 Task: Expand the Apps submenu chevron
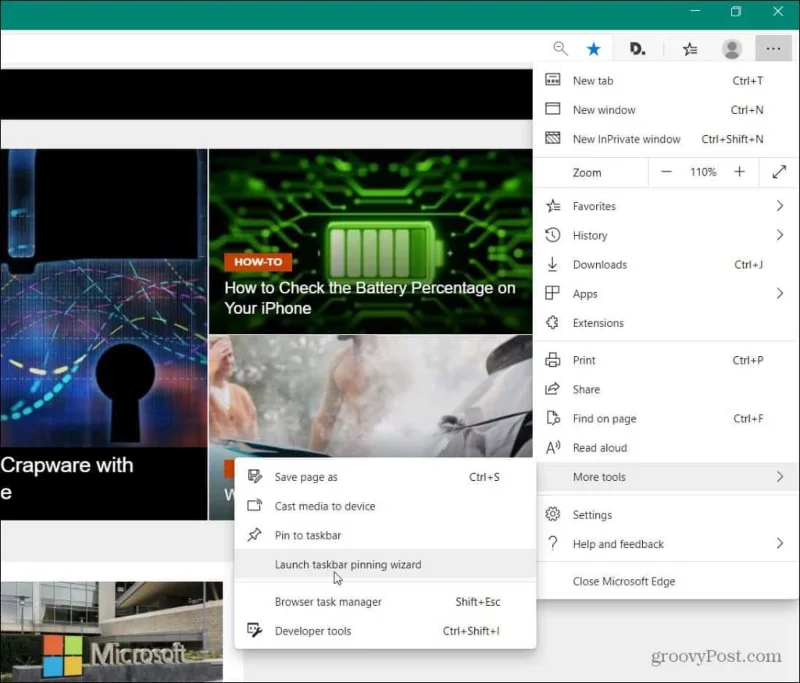click(x=780, y=293)
